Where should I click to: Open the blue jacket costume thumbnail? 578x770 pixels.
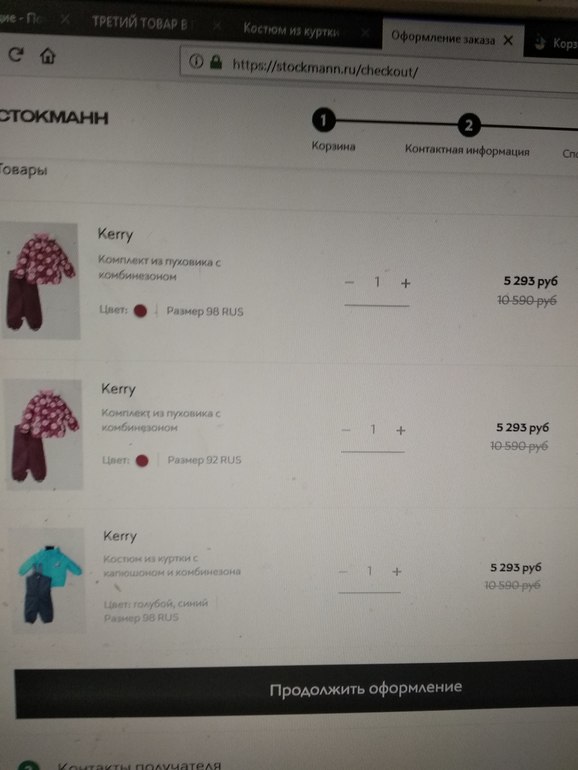(x=49, y=580)
